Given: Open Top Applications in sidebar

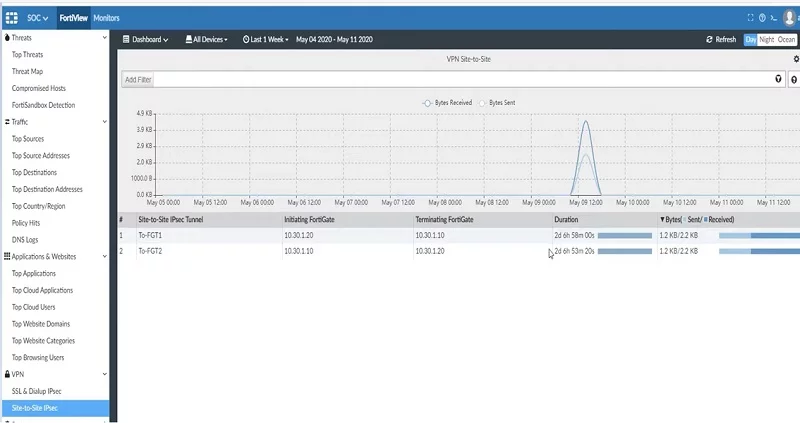Looking at the screenshot, I should tap(34, 273).
